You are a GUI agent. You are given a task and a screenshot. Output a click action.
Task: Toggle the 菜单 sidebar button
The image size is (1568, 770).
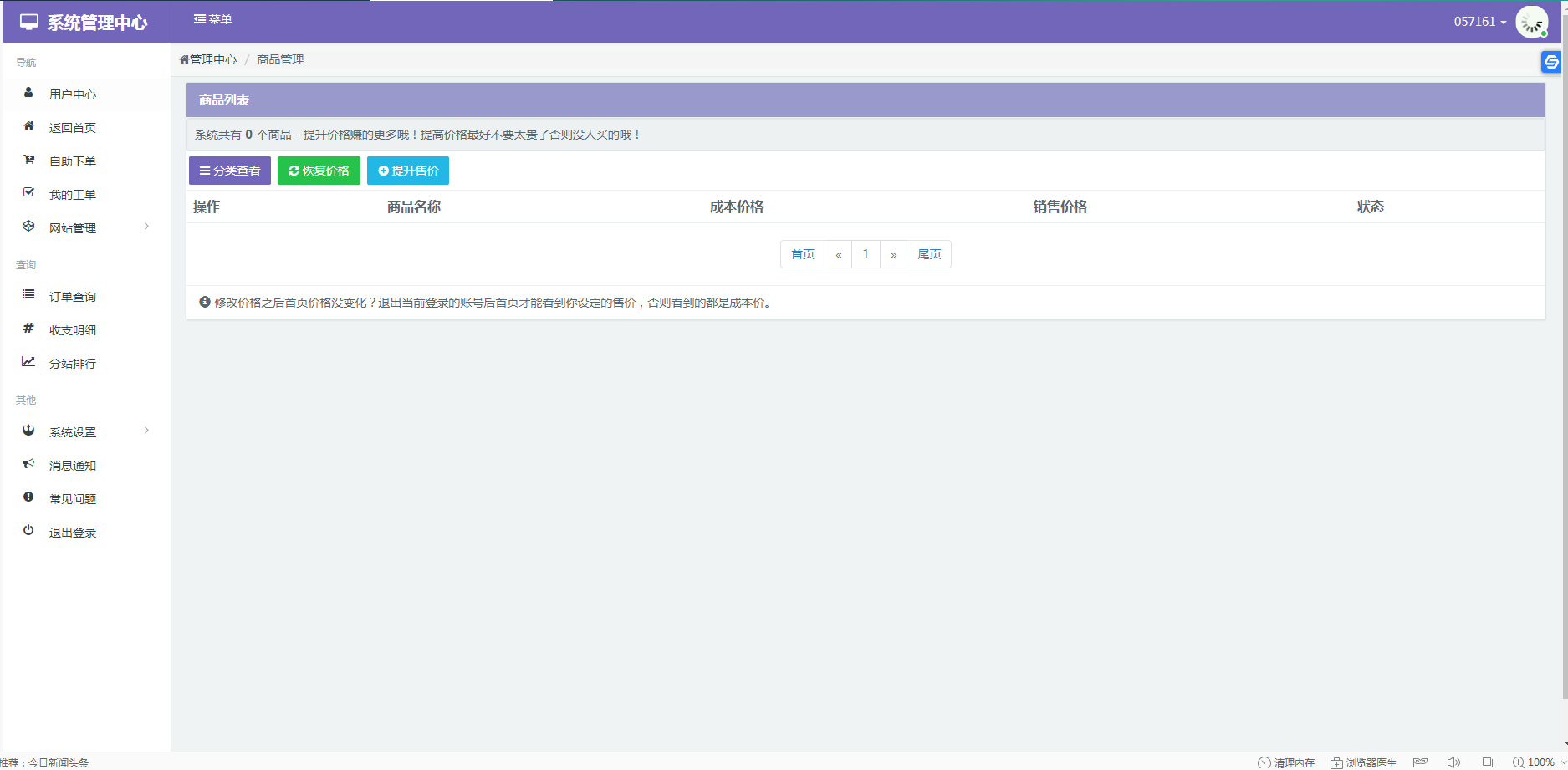click(x=212, y=19)
